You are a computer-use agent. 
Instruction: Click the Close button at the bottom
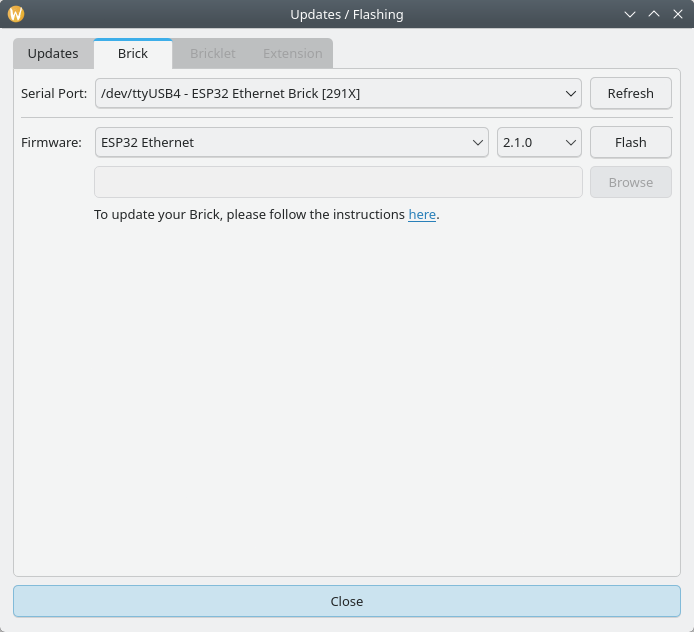tap(346, 601)
